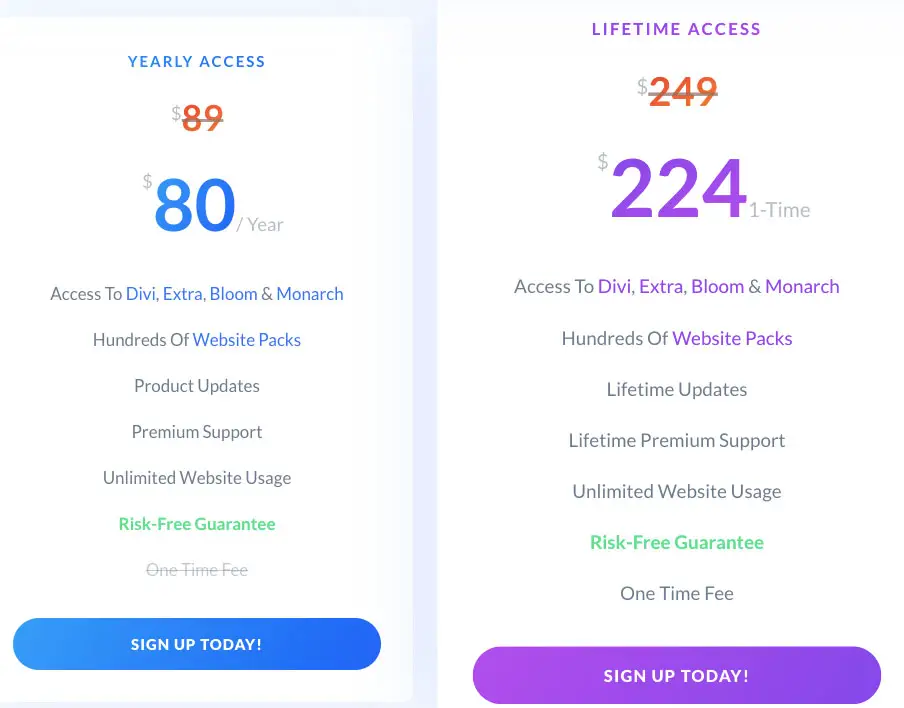Open the Divi link in Lifetime Access
This screenshot has width=904, height=708.
click(615, 286)
